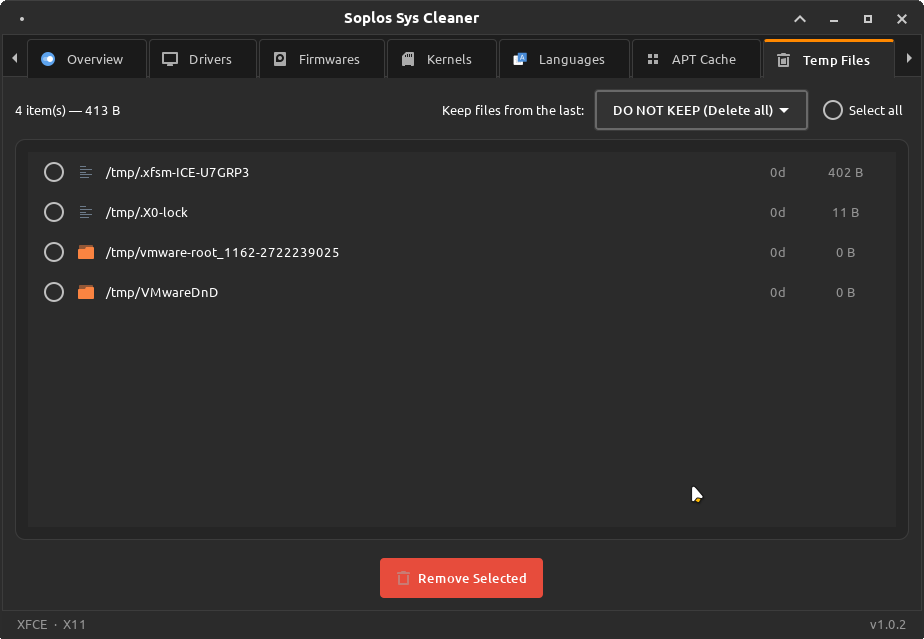Click the Remove Selected button

461,578
